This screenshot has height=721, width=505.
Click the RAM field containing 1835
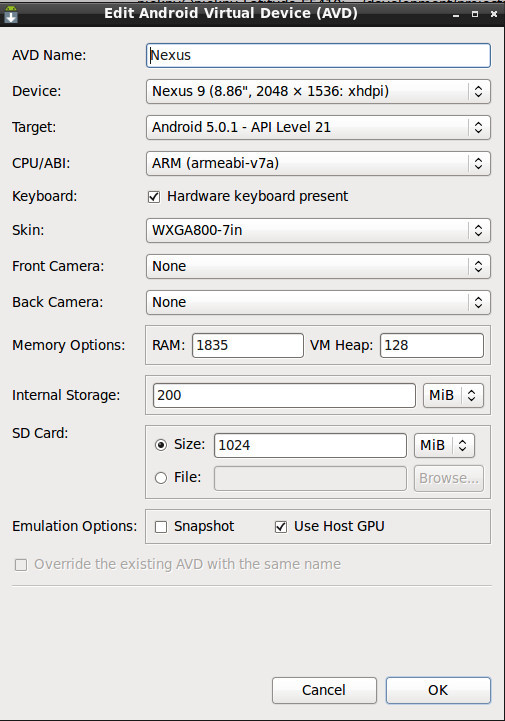pos(248,345)
